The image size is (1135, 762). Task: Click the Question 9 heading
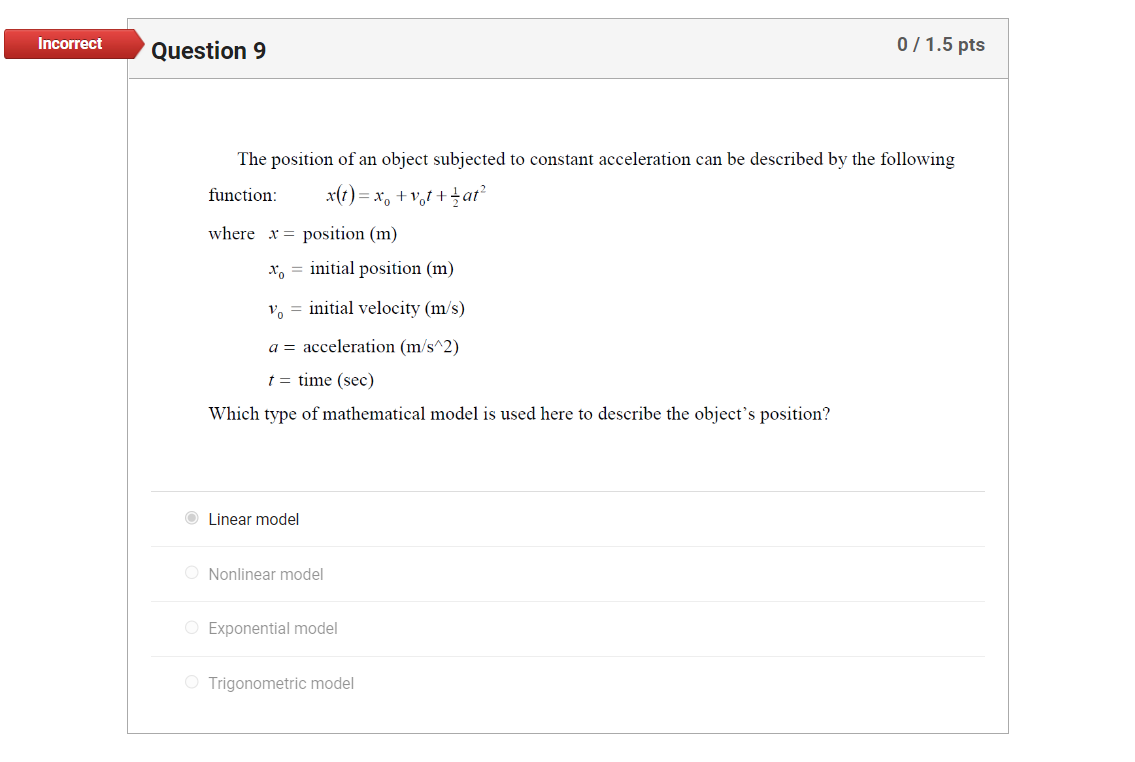pyautogui.click(x=209, y=50)
